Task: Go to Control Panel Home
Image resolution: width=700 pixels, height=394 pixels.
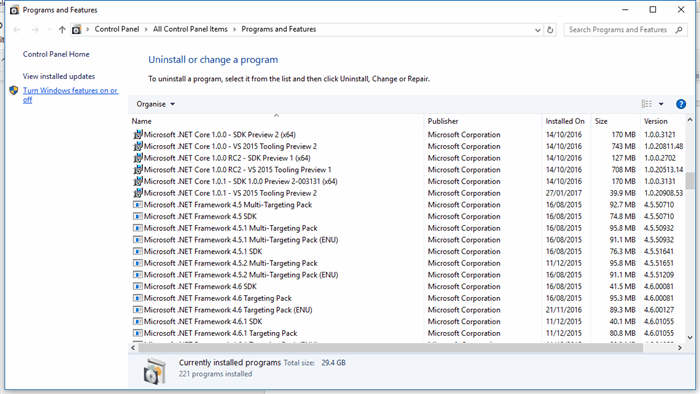Action: coord(56,54)
